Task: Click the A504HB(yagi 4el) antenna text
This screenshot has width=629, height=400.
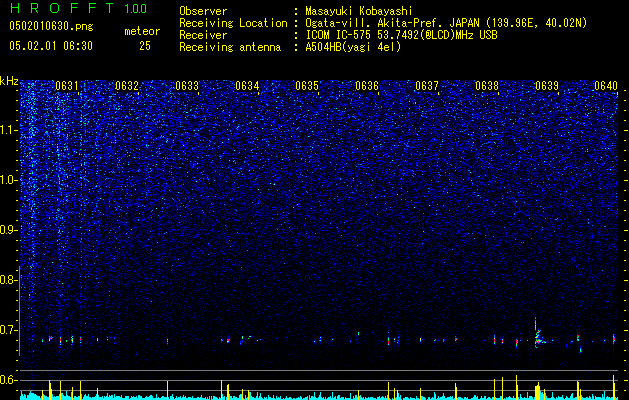Action: tap(353, 47)
